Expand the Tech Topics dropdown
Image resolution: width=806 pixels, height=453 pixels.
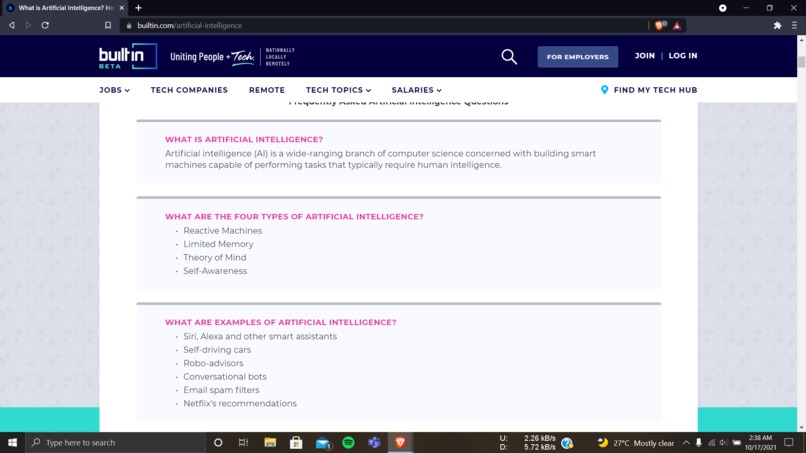(x=338, y=90)
